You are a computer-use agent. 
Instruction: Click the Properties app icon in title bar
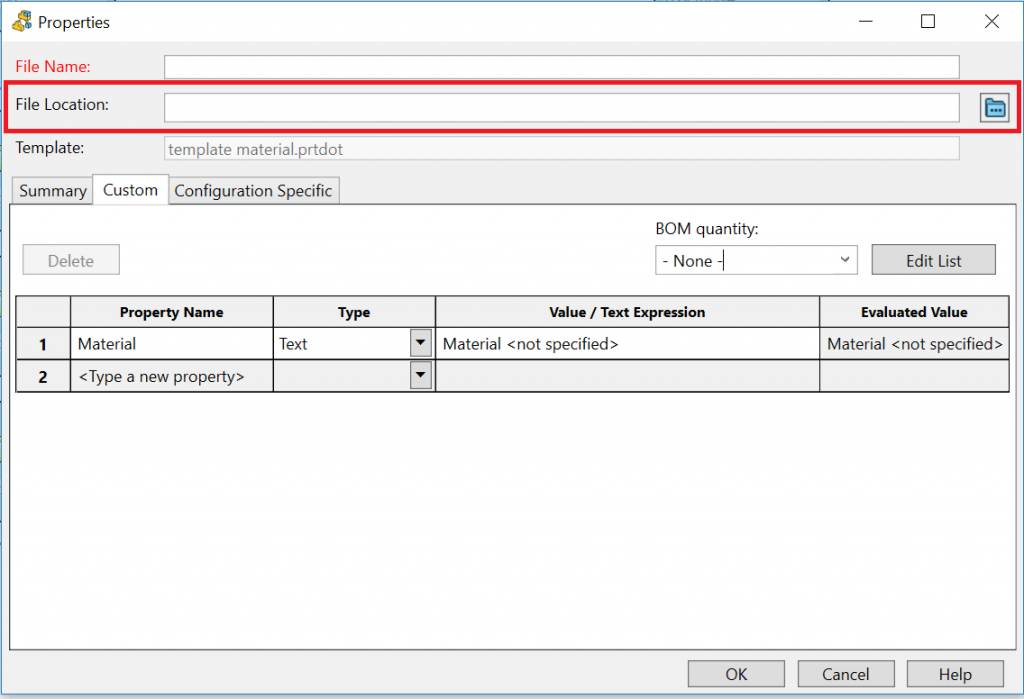point(21,21)
